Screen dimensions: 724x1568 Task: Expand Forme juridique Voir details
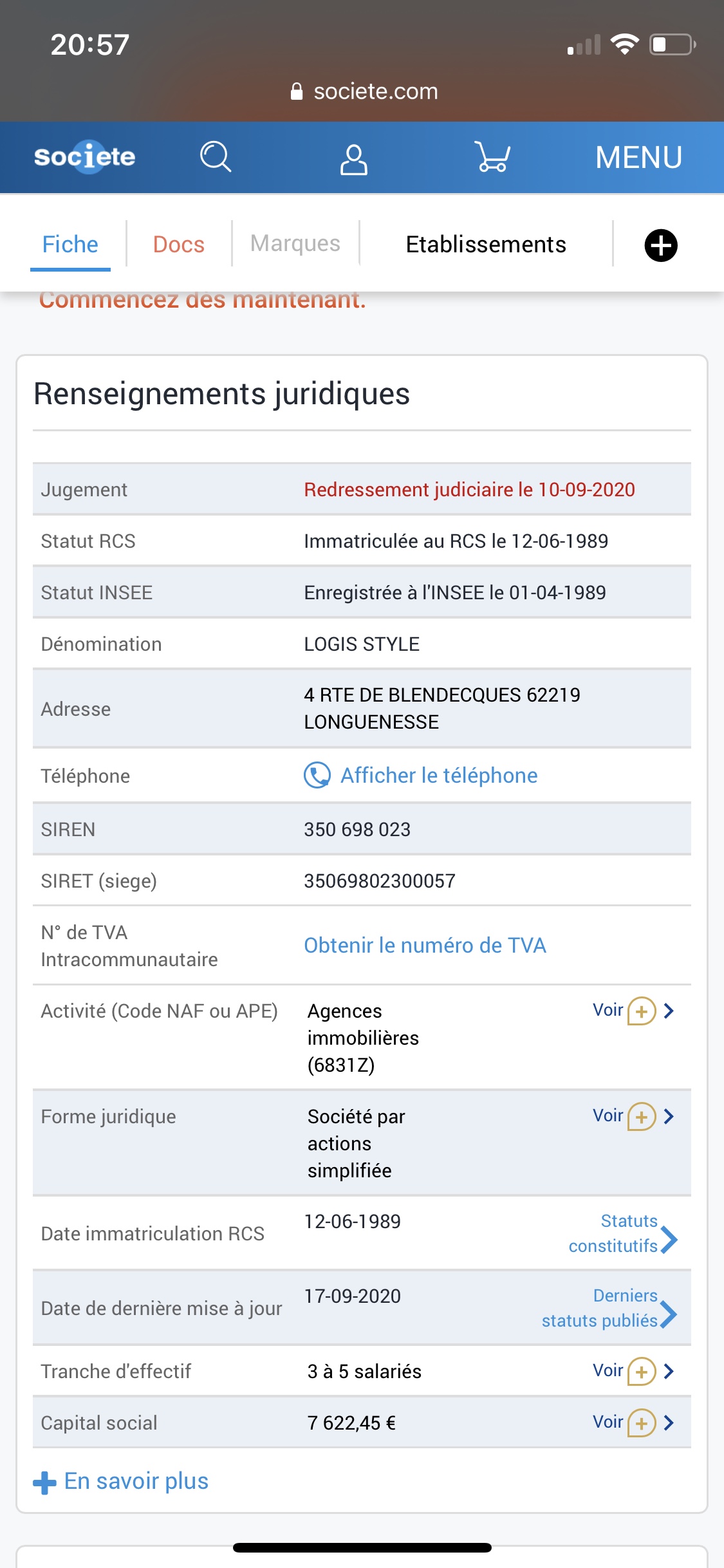(x=633, y=1116)
